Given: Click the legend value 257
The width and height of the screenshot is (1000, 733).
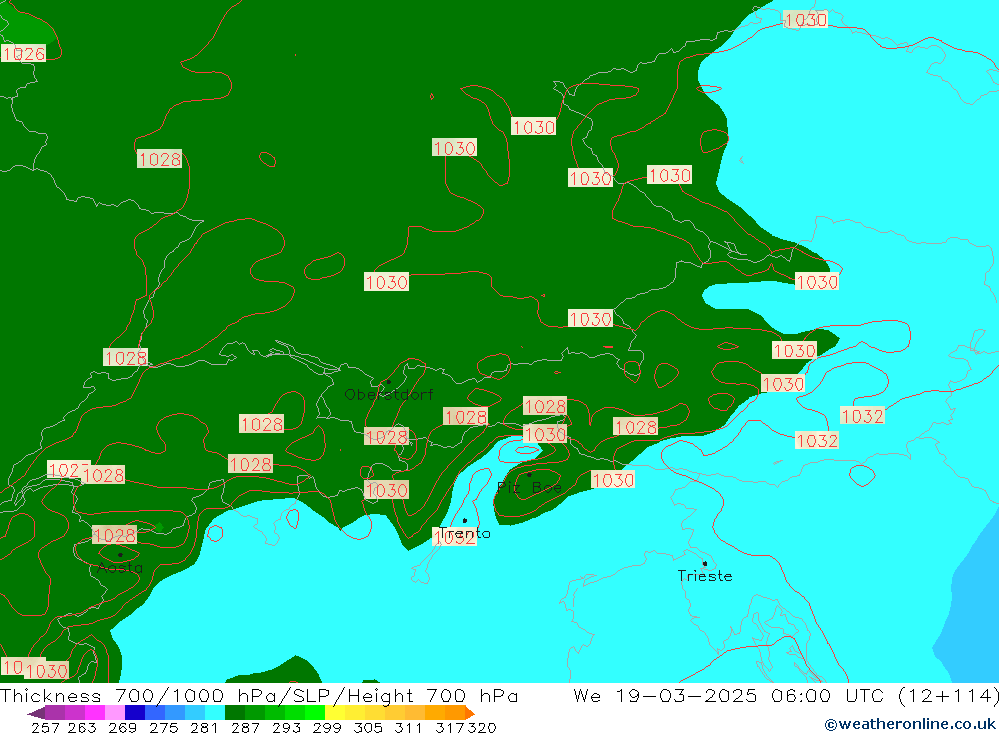Looking at the screenshot, I should (45, 727).
